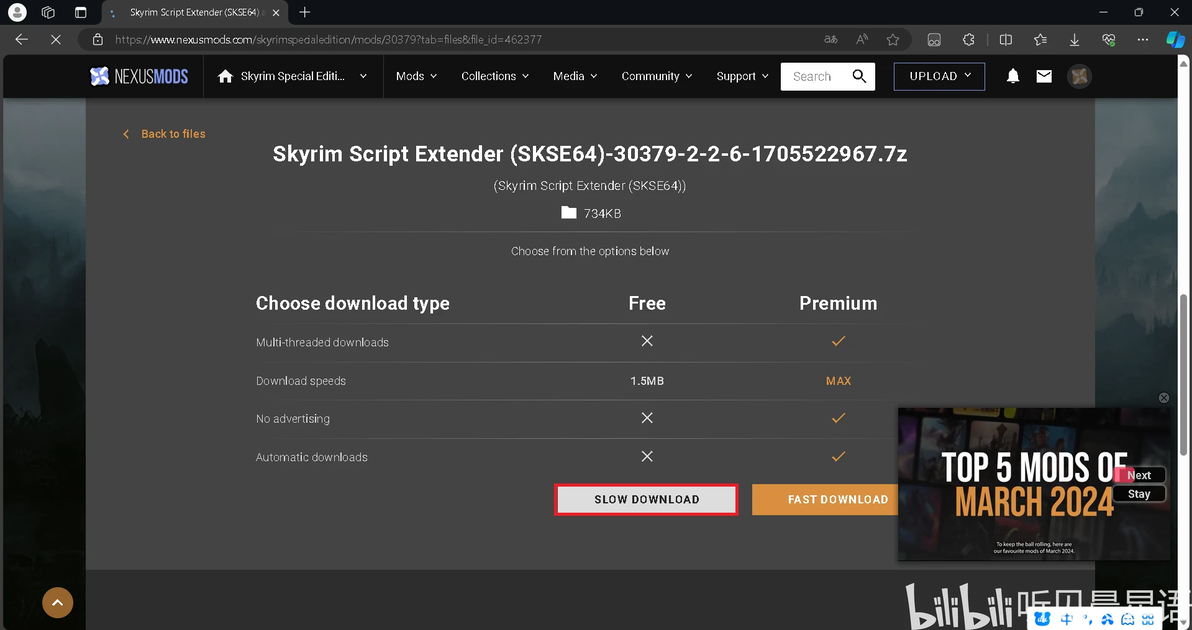Expand the Media menu
1192x630 pixels.
click(575, 76)
